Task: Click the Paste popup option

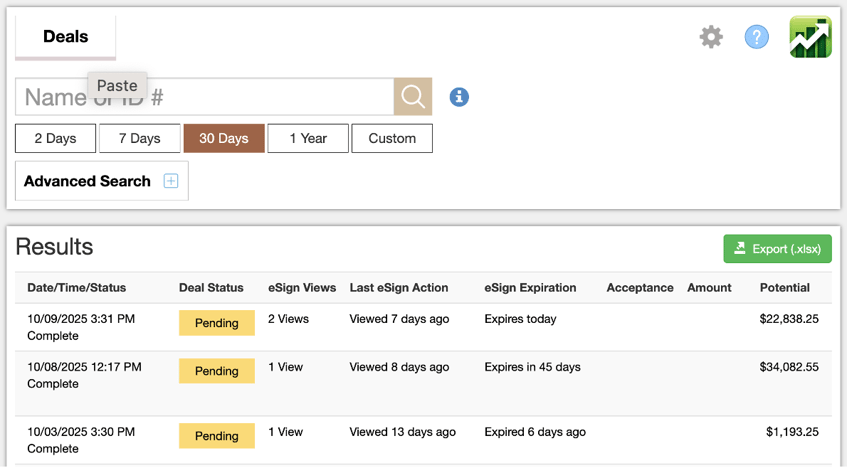Action: (117, 86)
